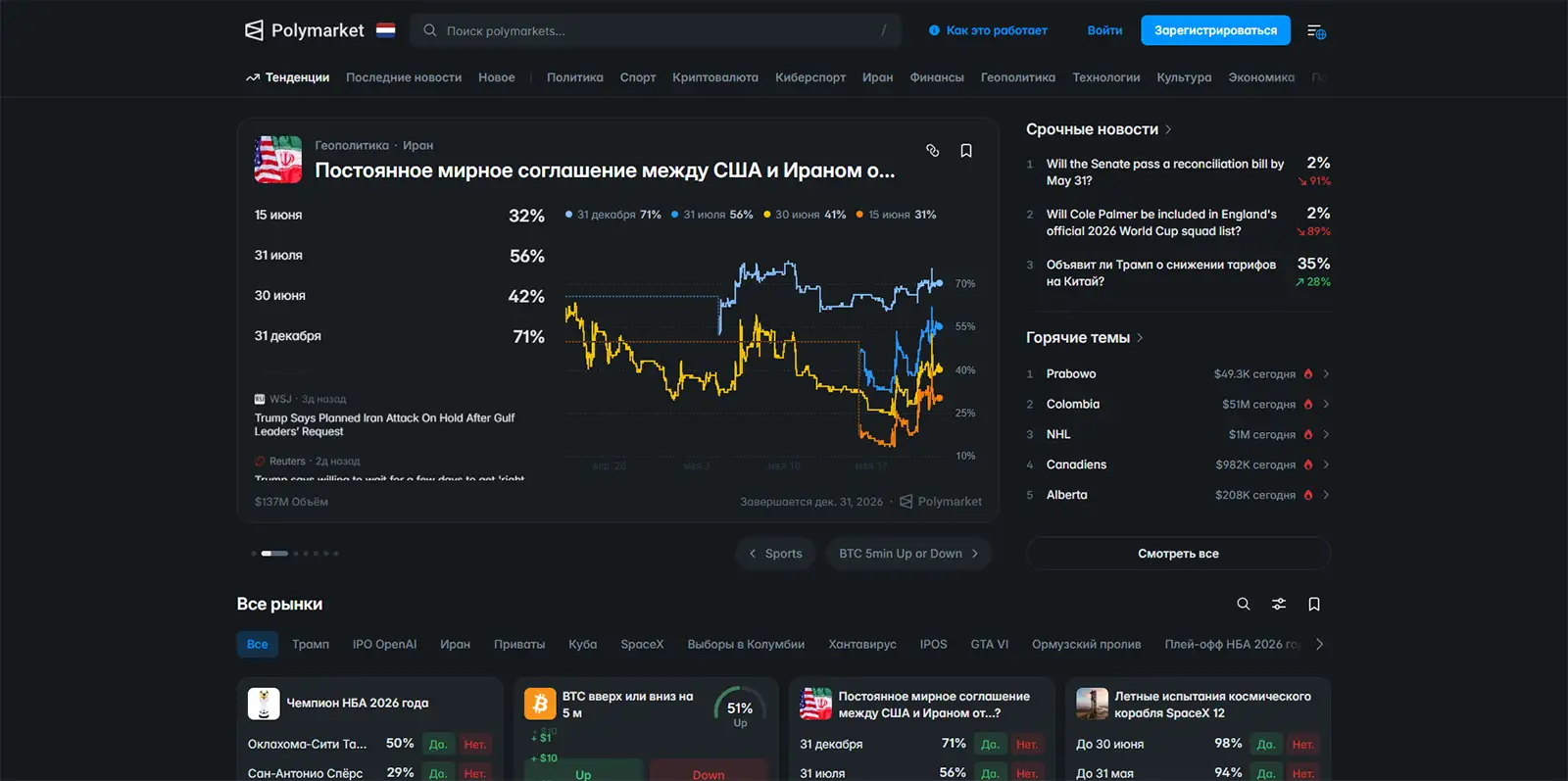
Task: Open the filters icon in Все рынки
Action: [1279, 604]
